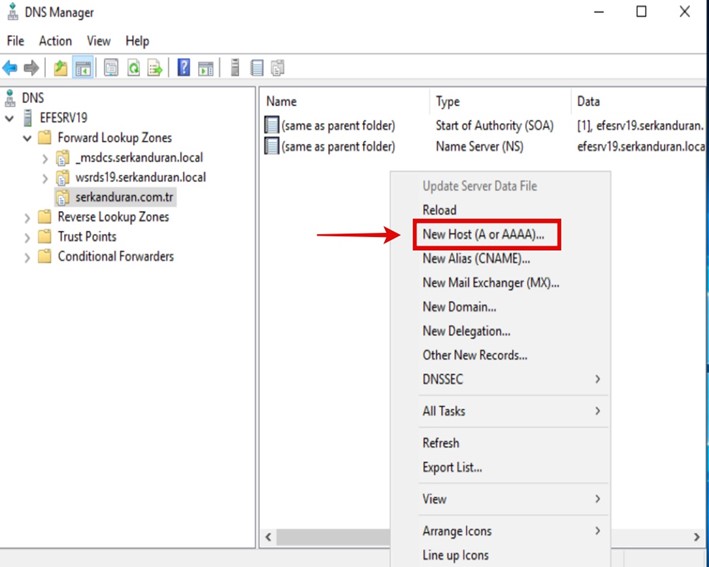Click the wsrds19.serkanduran.local zone icon
709x567 pixels.
(x=62, y=177)
